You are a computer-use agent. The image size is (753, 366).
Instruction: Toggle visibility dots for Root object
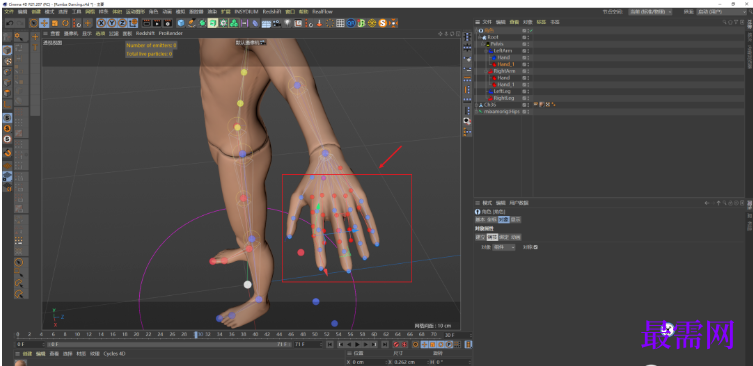[x=528, y=37]
